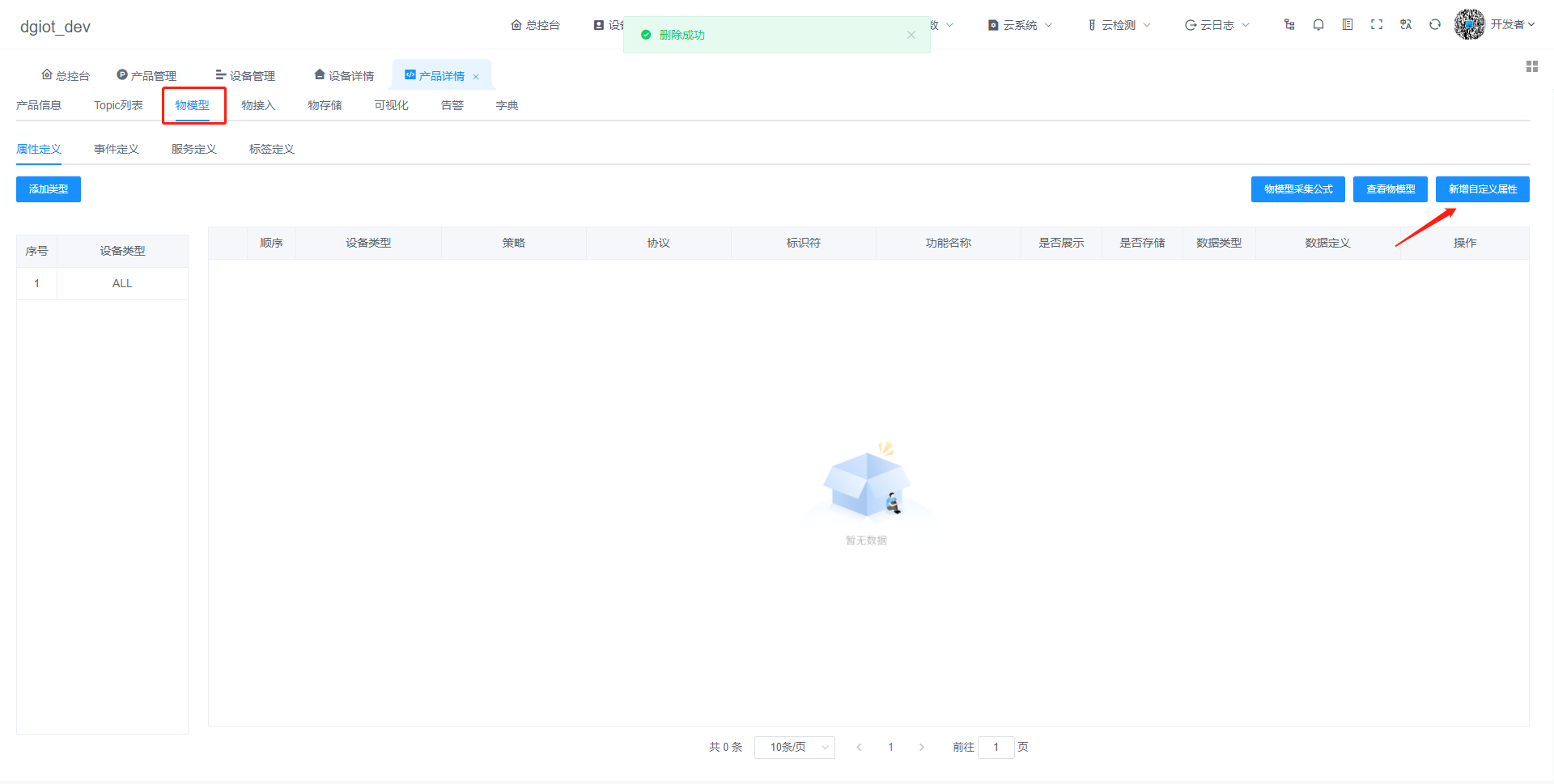Switch to the 服务定义 sub-tab
This screenshot has height=784, width=1554.
click(194, 149)
